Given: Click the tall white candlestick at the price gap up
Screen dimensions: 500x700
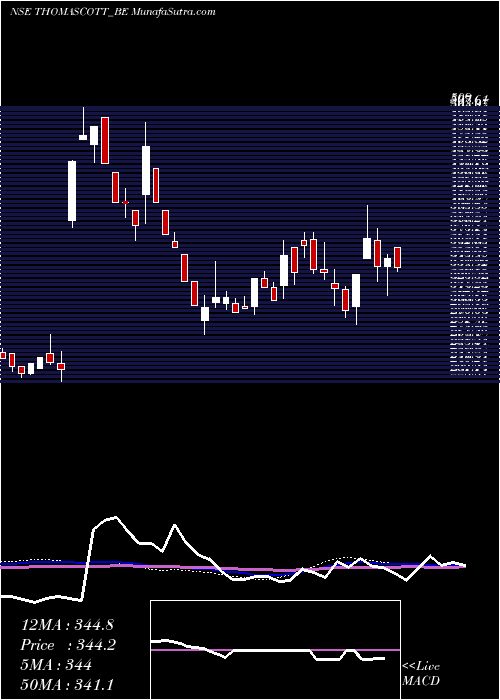Looking at the screenshot, I should click(x=72, y=191).
